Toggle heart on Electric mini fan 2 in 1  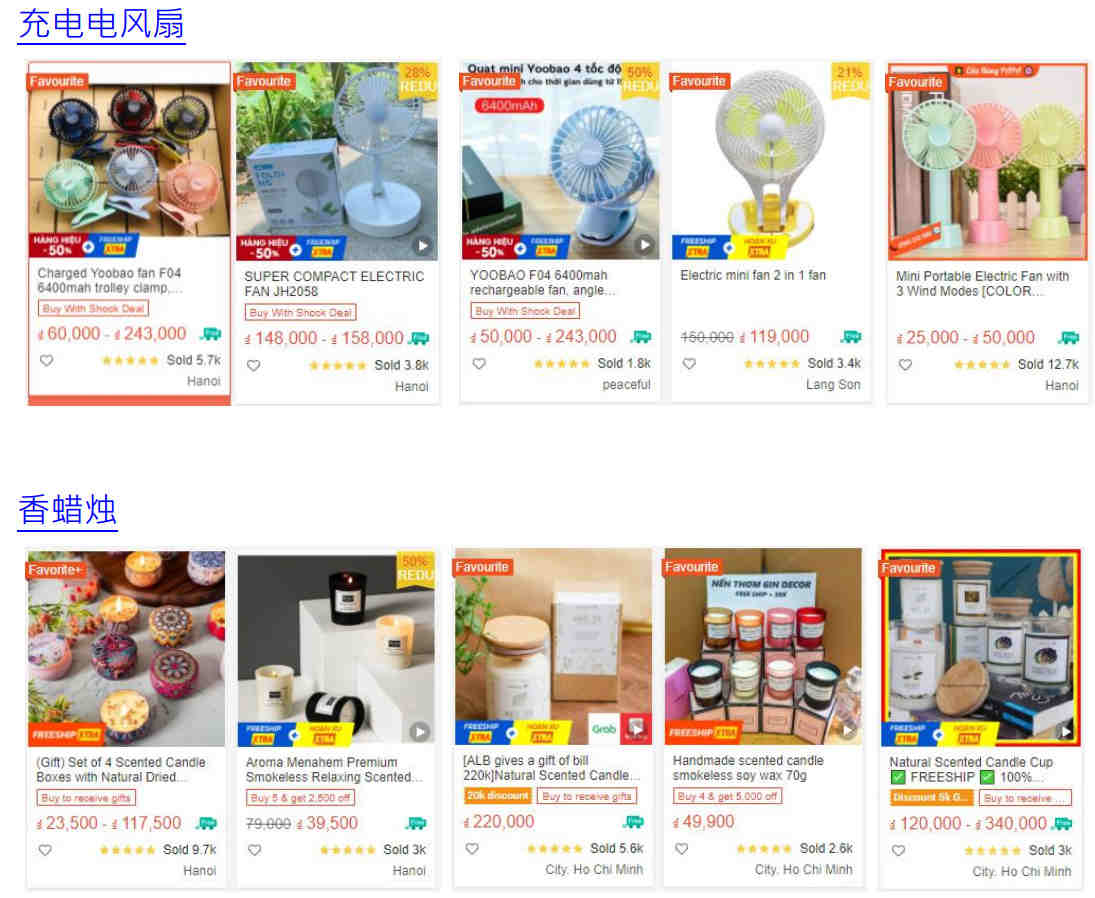[x=689, y=364]
